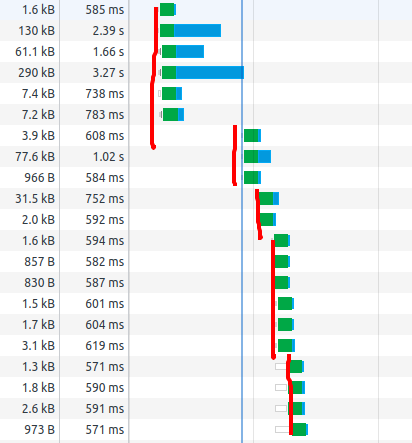The width and height of the screenshot is (412, 443).
Task: Click the 3.27 s waterfall bar
Action: [x=203, y=73]
